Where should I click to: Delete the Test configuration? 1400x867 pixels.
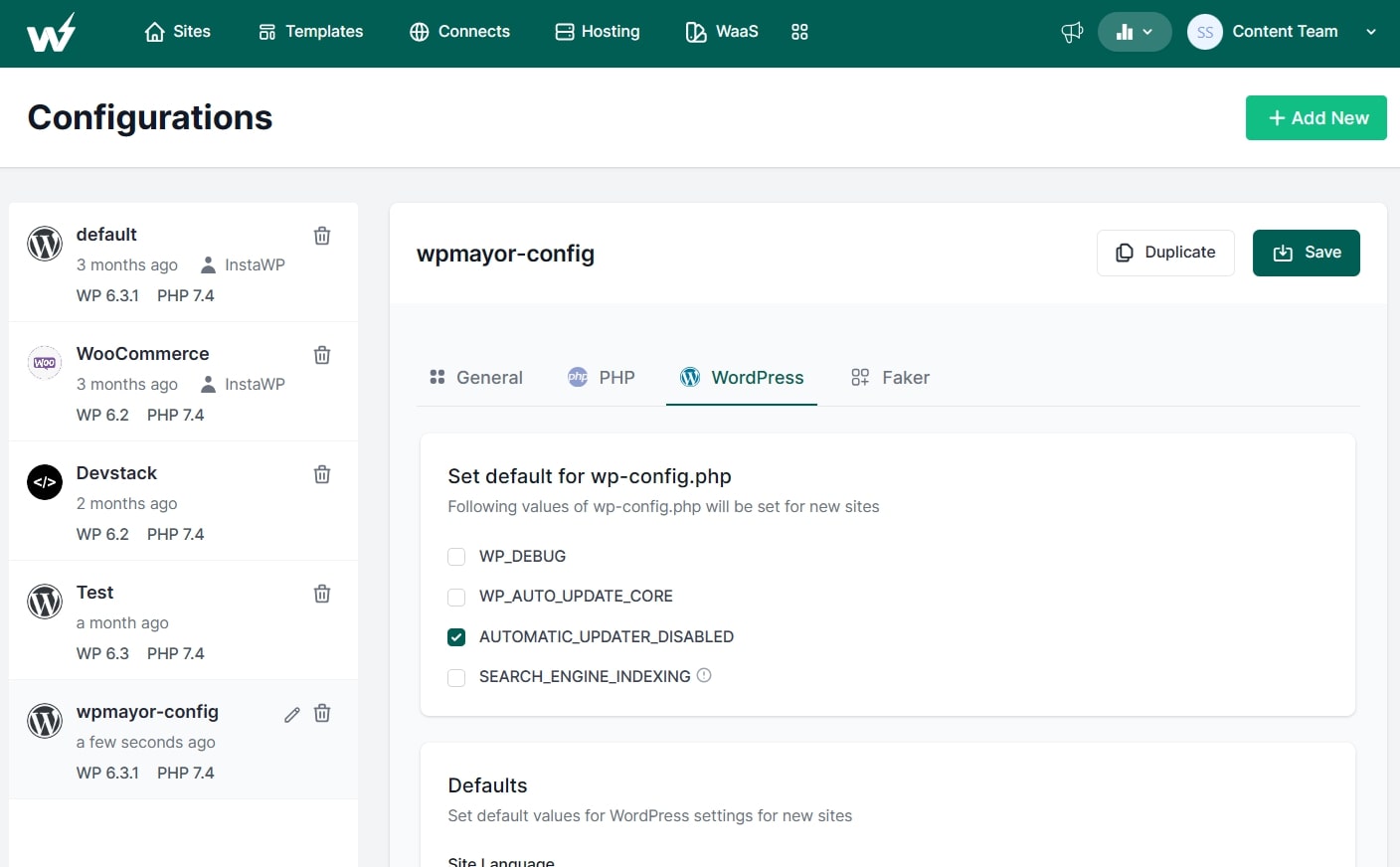point(322,594)
